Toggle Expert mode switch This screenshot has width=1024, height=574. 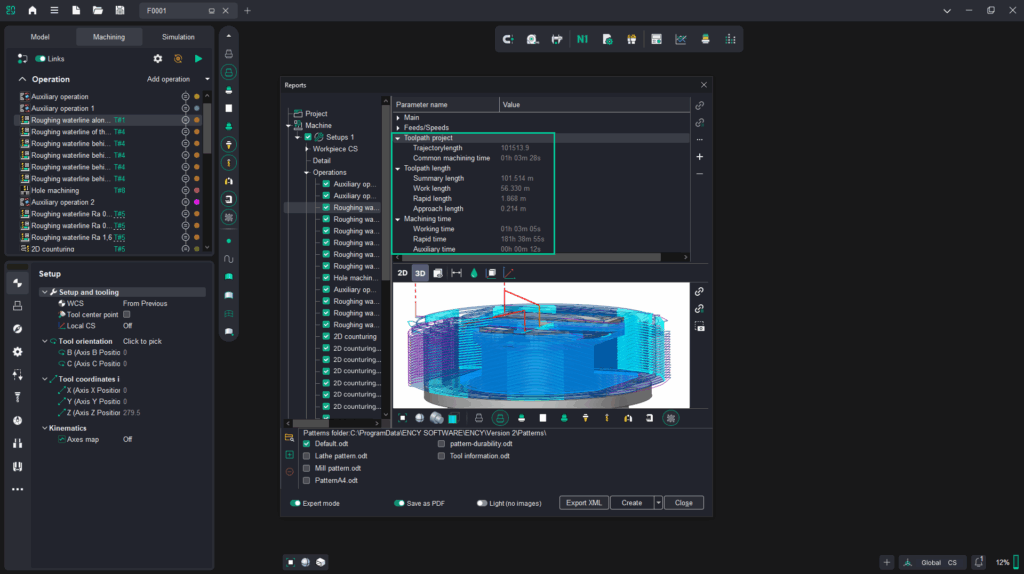pyautogui.click(x=295, y=503)
